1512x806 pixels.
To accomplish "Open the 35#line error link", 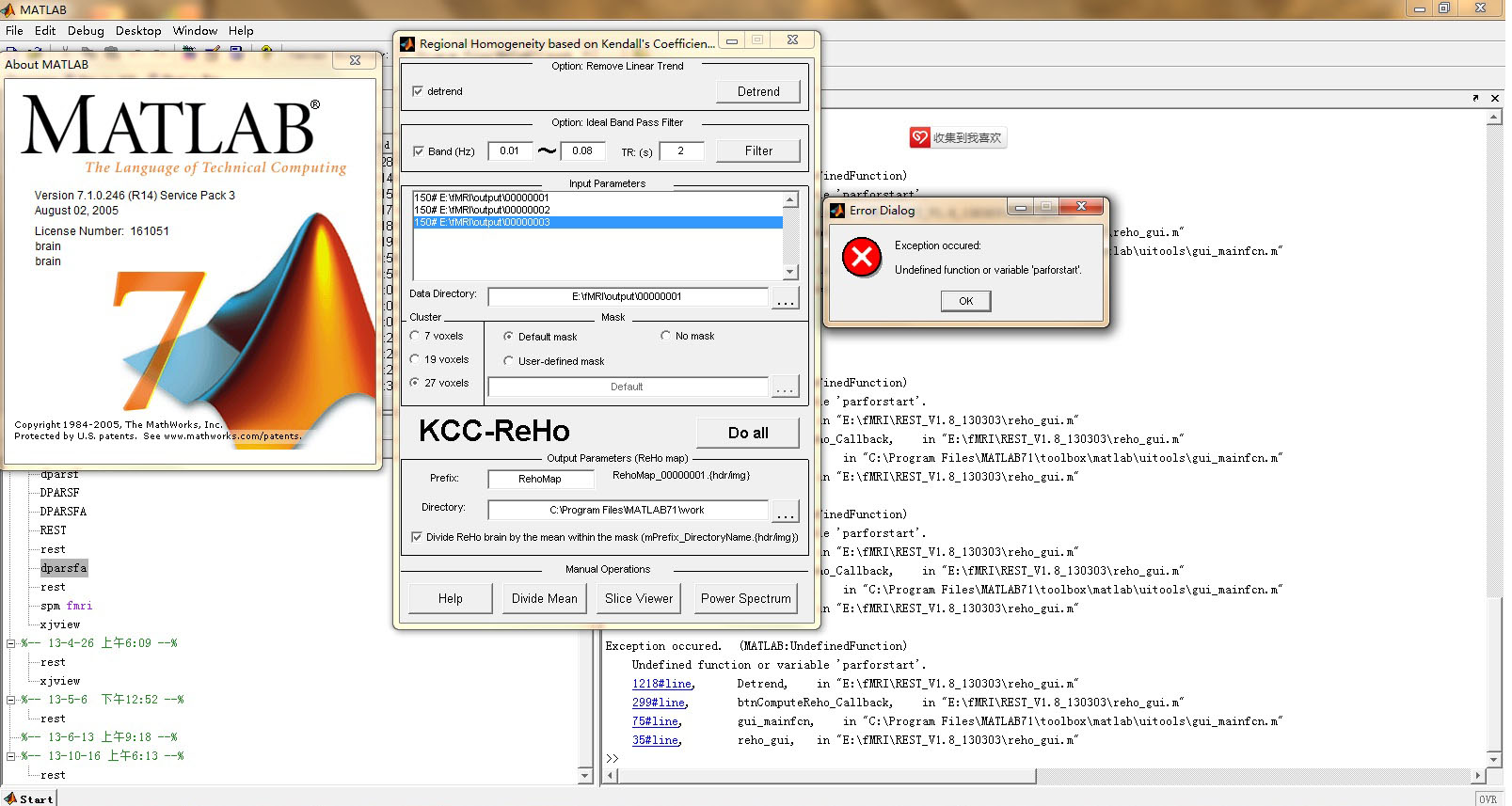I will tap(656, 740).
